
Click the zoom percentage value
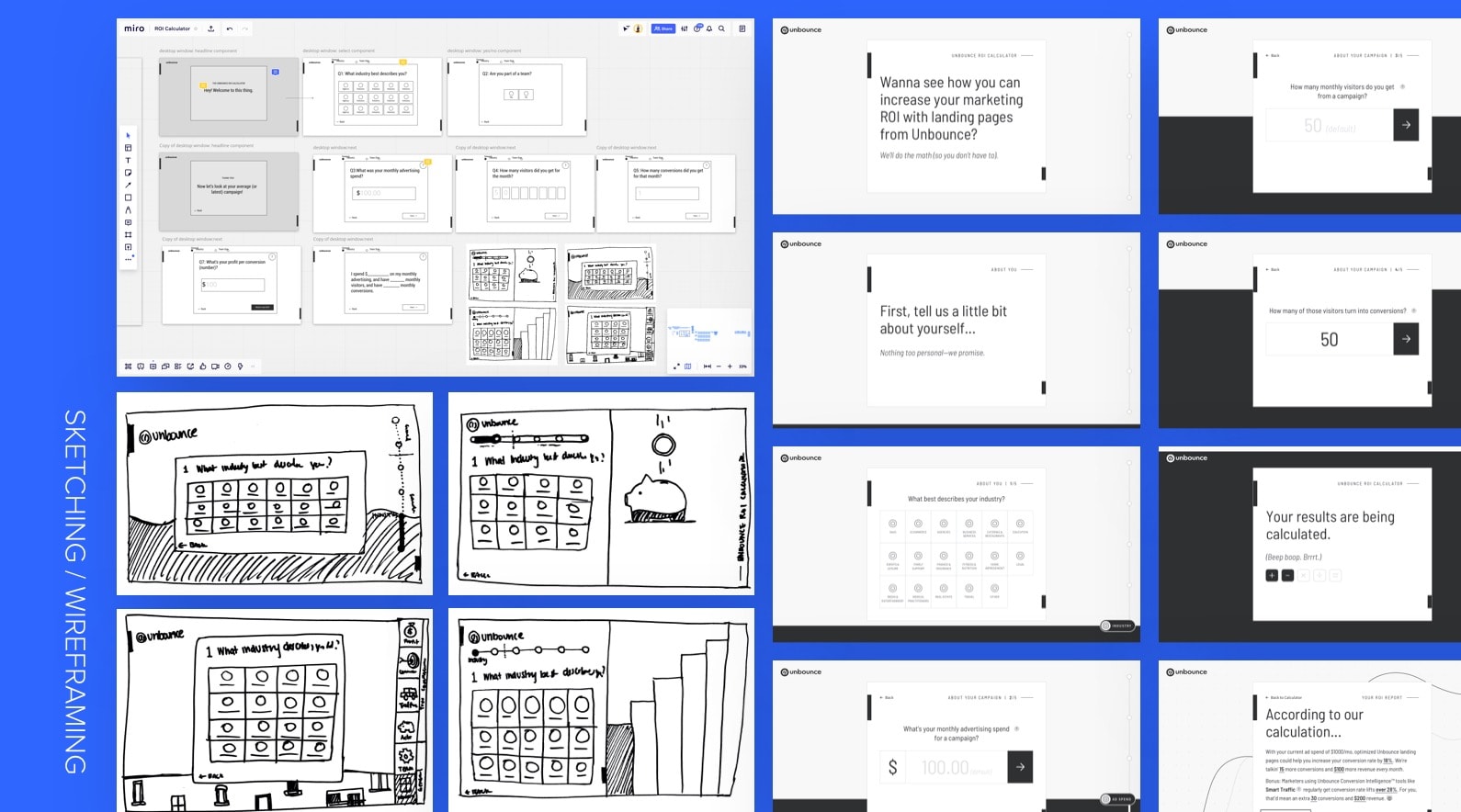tap(742, 366)
